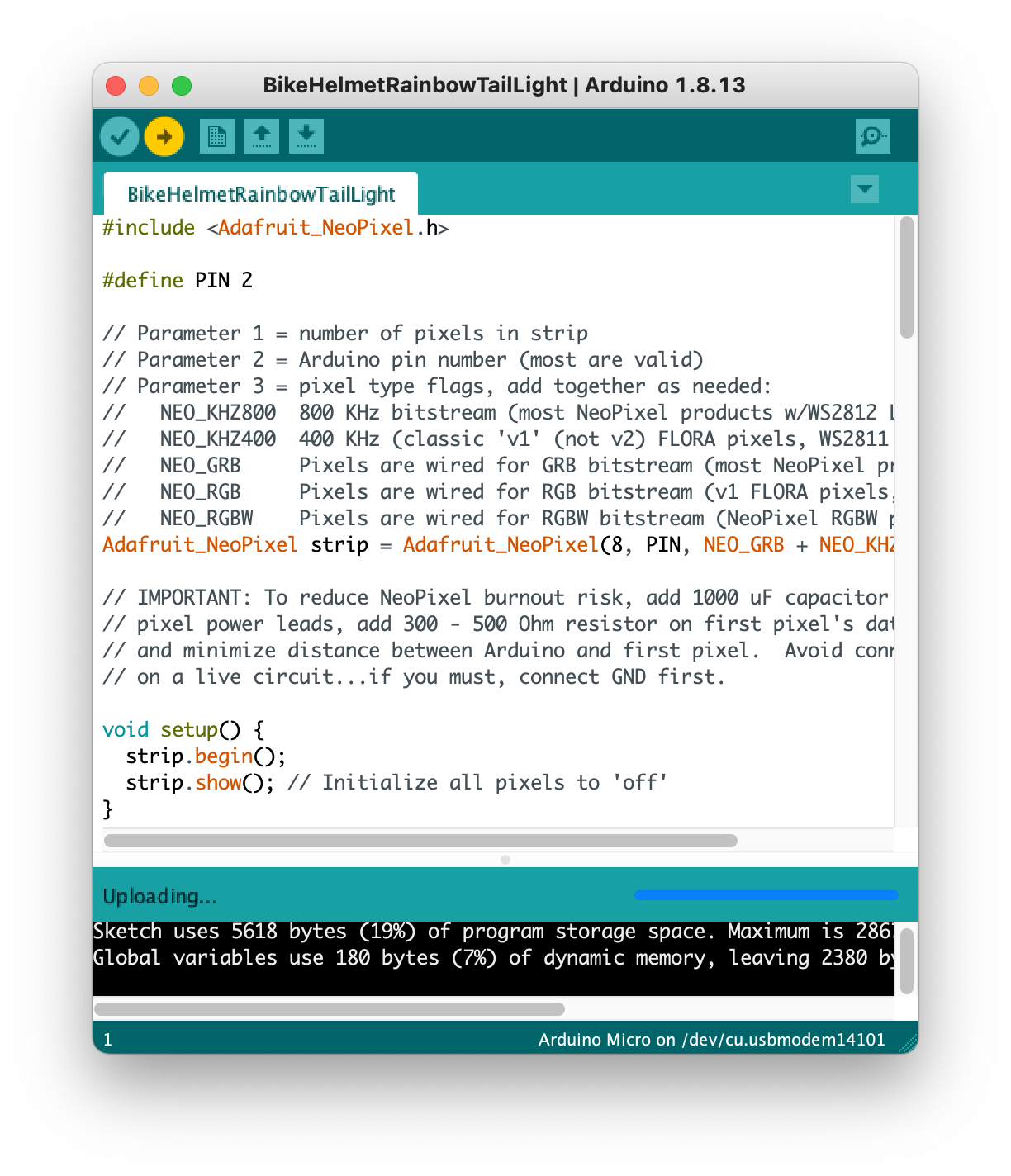Click the checkmark Verify button
Image resolution: width=1011 pixels, height=1176 pixels.
tap(119, 135)
